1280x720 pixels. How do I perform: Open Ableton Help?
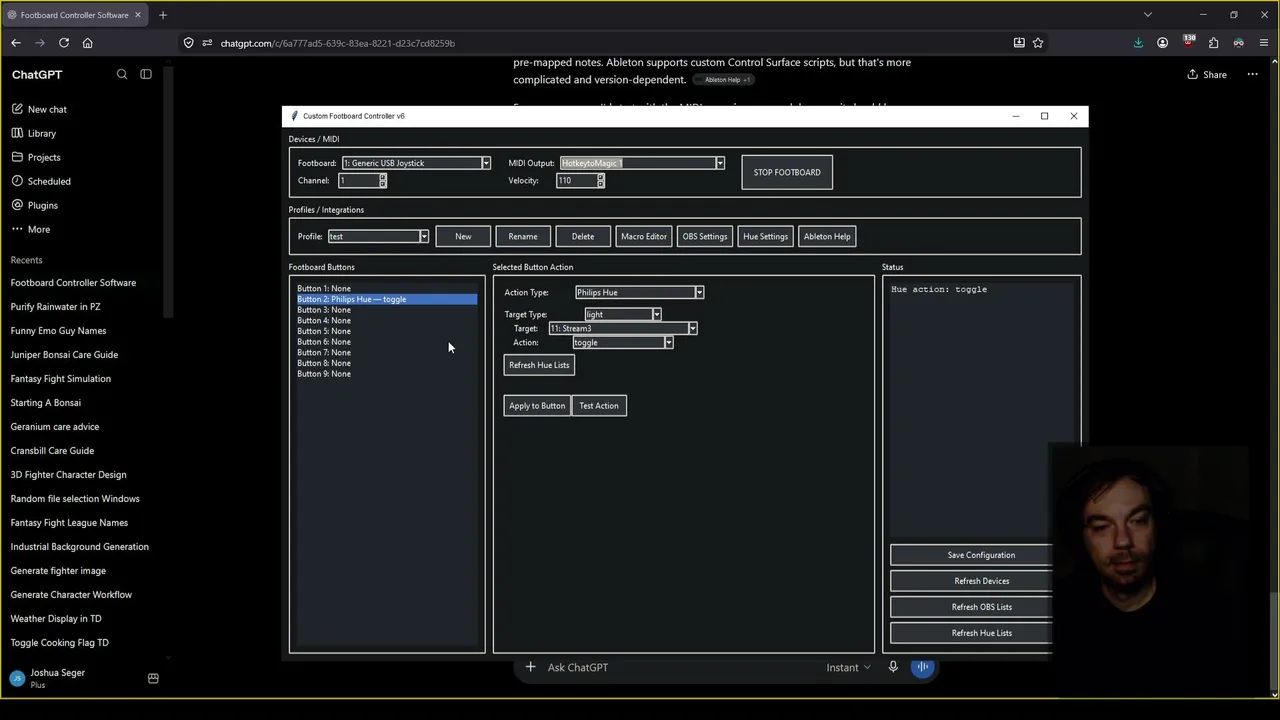[827, 236]
